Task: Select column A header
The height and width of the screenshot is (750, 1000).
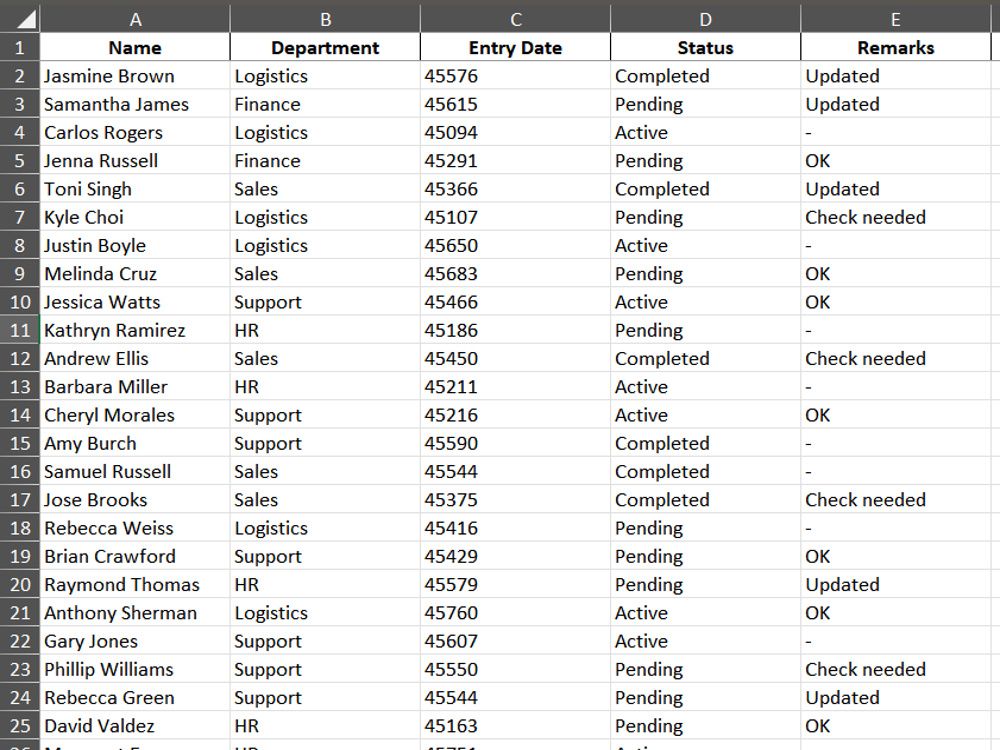Action: [x=135, y=19]
